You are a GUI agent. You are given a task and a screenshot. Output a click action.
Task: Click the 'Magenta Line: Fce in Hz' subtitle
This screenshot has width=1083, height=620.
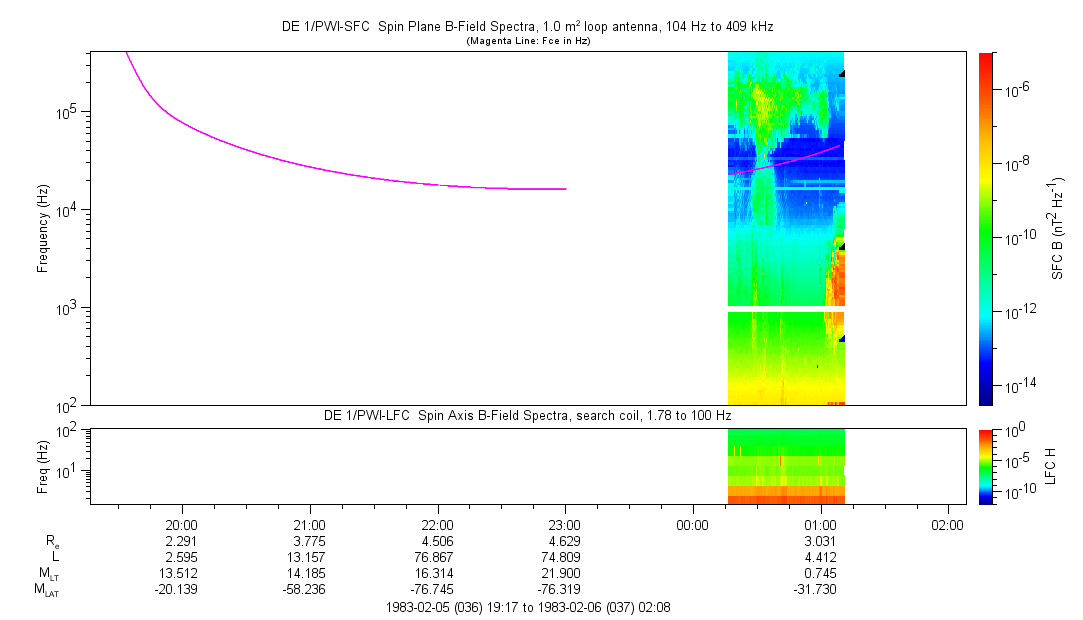(528, 41)
